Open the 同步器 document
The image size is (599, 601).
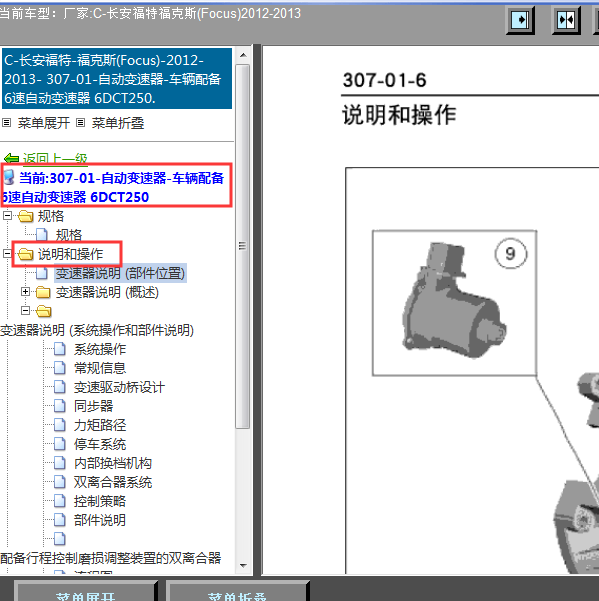click(94, 406)
